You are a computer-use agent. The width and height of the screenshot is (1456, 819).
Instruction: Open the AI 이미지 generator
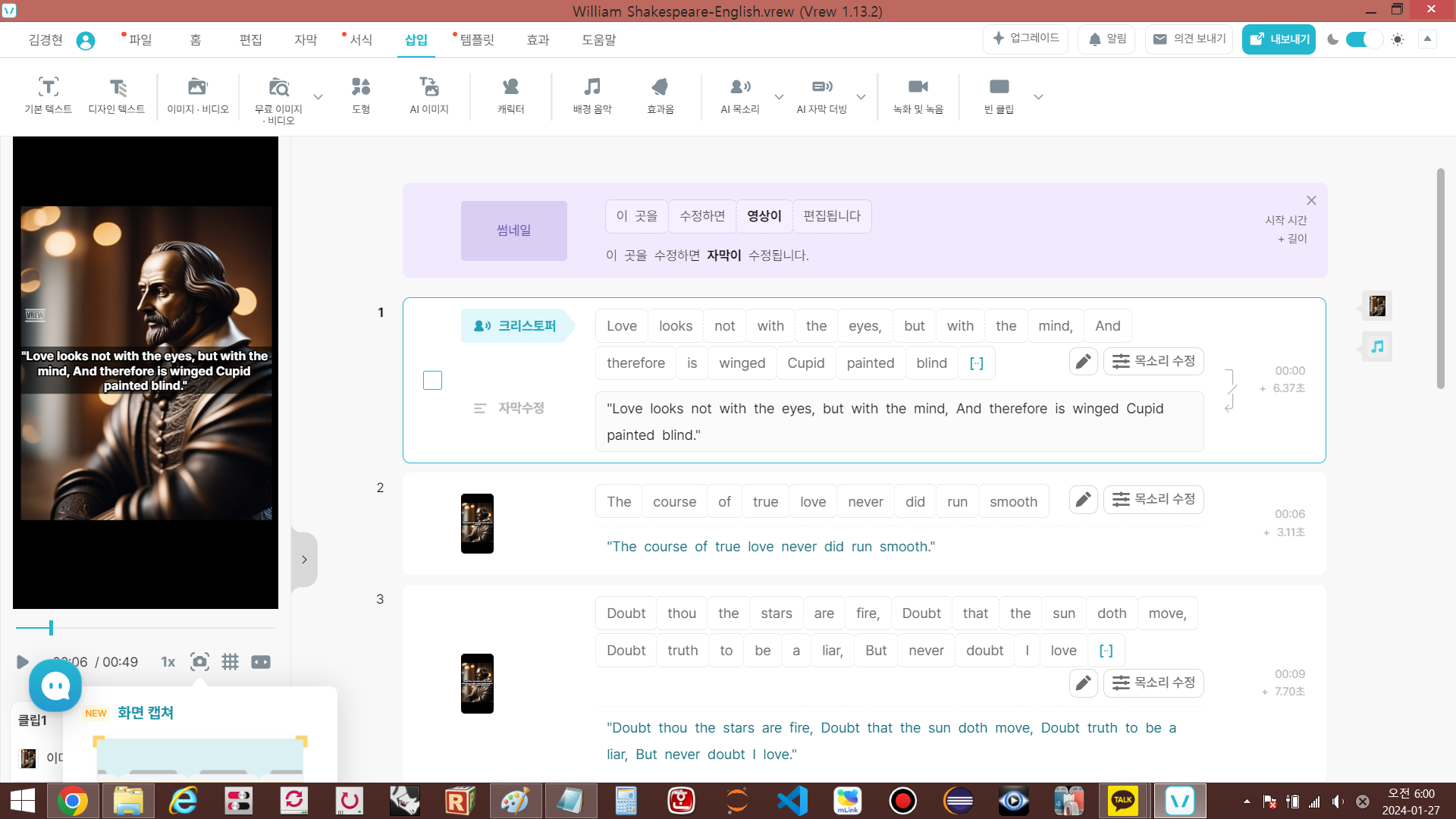click(429, 96)
